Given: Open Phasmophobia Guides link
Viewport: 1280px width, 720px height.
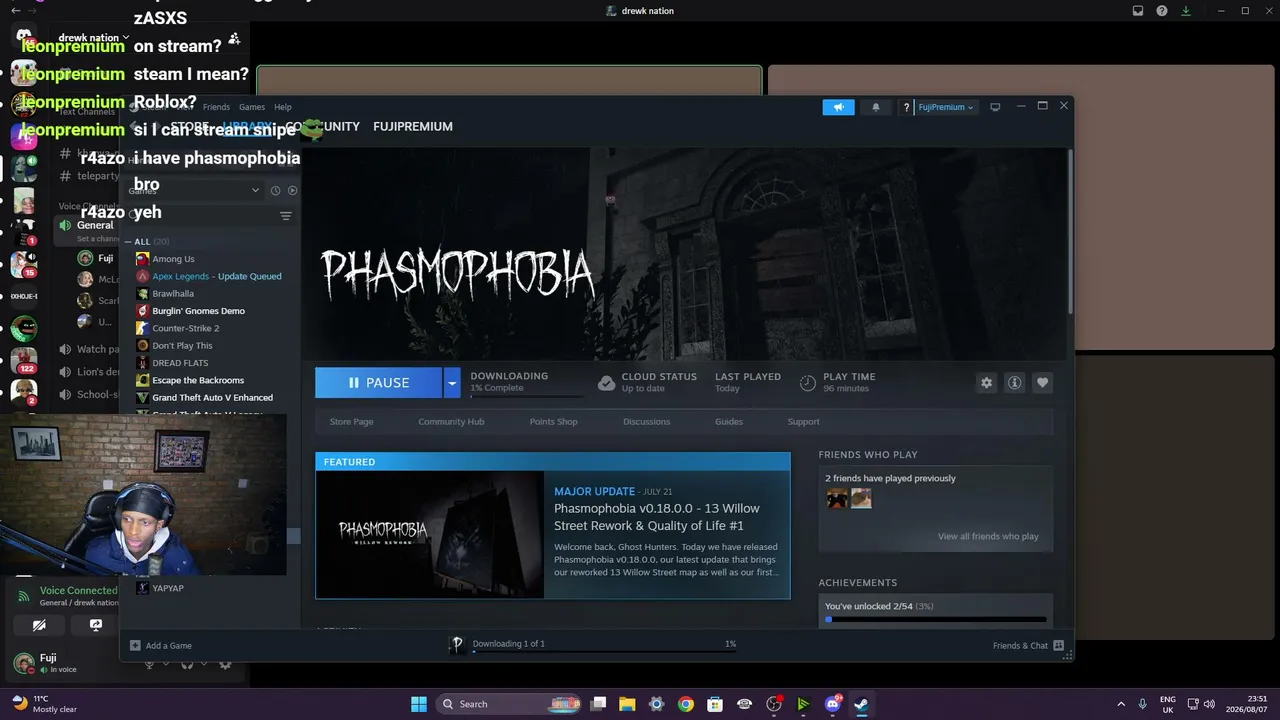Looking at the screenshot, I should pyautogui.click(x=729, y=422).
